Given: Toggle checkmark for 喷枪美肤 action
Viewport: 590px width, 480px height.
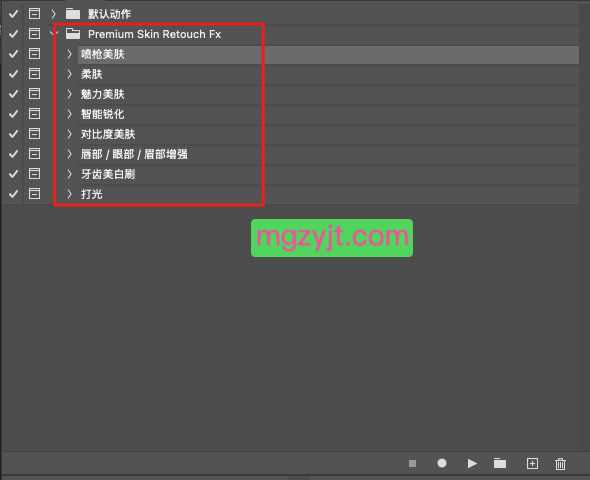Looking at the screenshot, I should pyautogui.click(x=14, y=54).
